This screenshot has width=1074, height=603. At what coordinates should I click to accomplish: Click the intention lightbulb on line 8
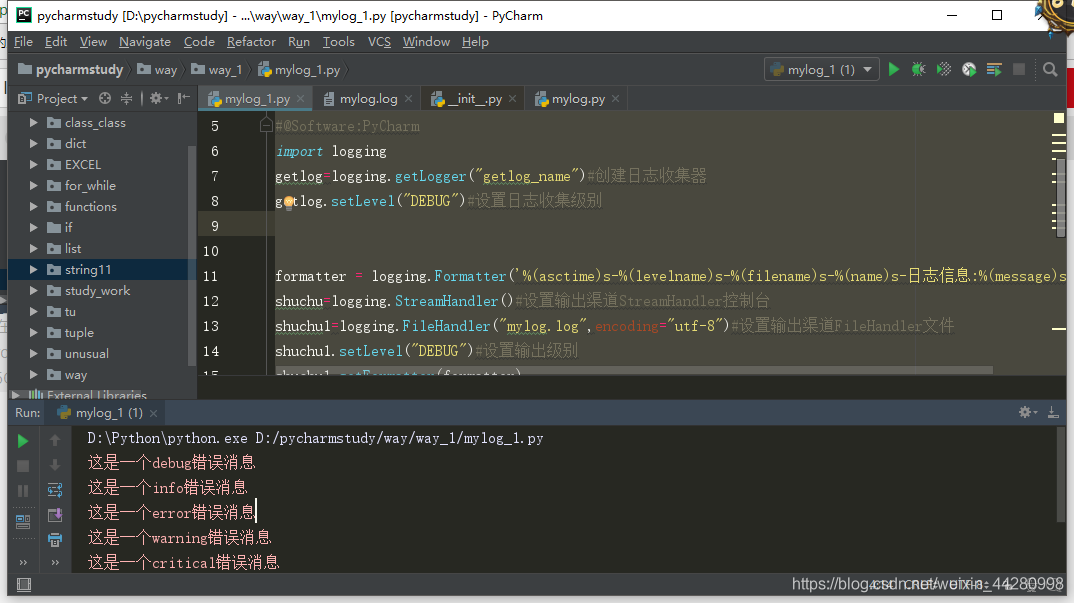coord(288,201)
